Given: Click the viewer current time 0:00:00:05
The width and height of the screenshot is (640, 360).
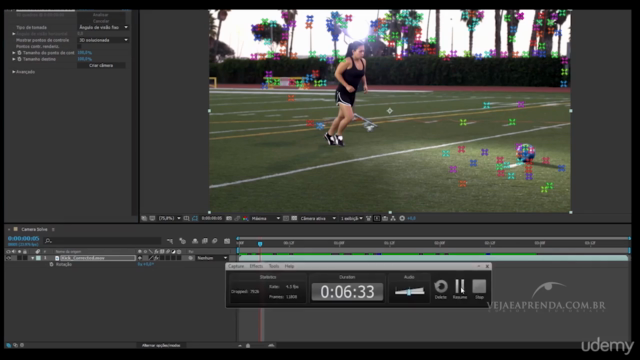Looking at the screenshot, I should [212, 218].
